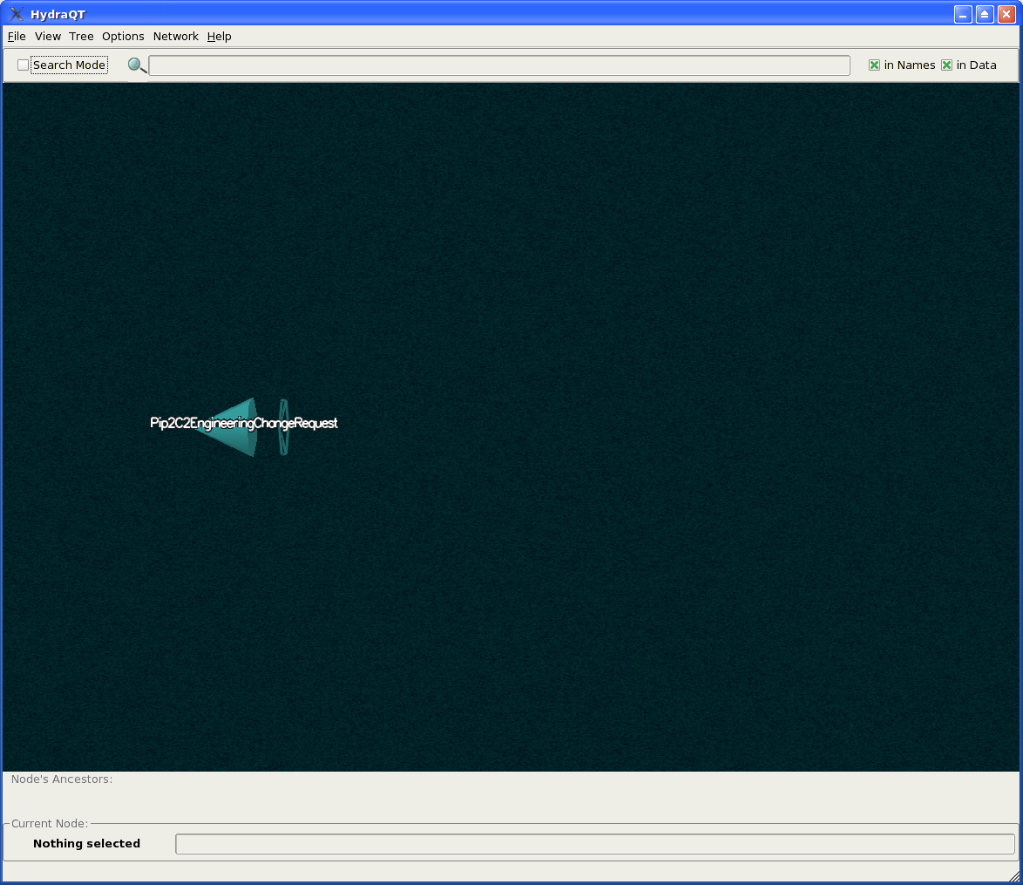The image size is (1023, 885).
Task: Open the Options menu
Action: (123, 37)
